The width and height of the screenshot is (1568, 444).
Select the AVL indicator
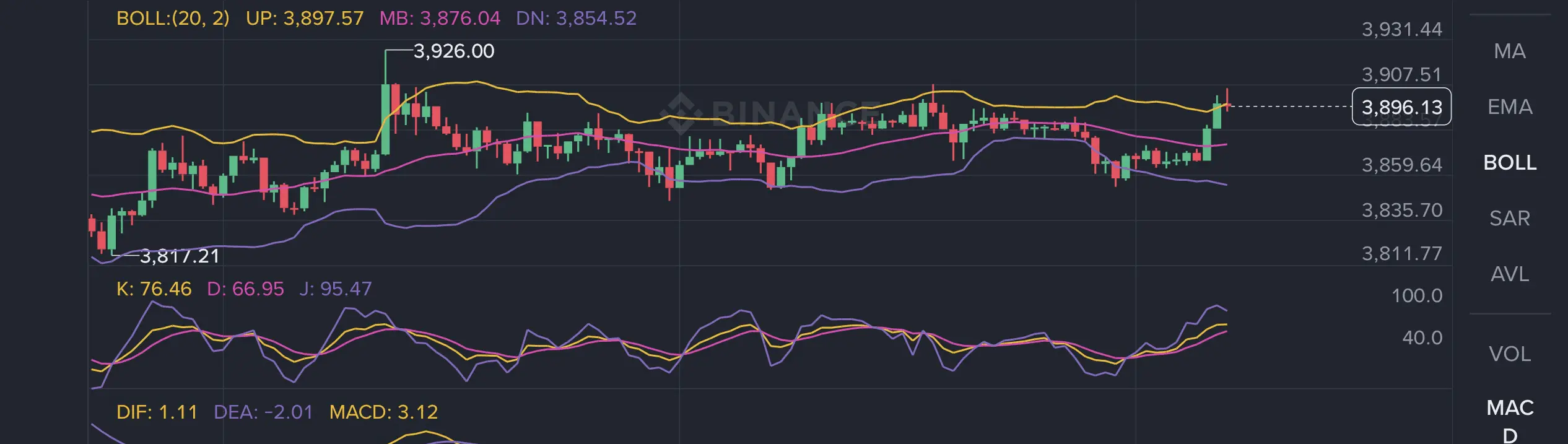pyautogui.click(x=1509, y=274)
